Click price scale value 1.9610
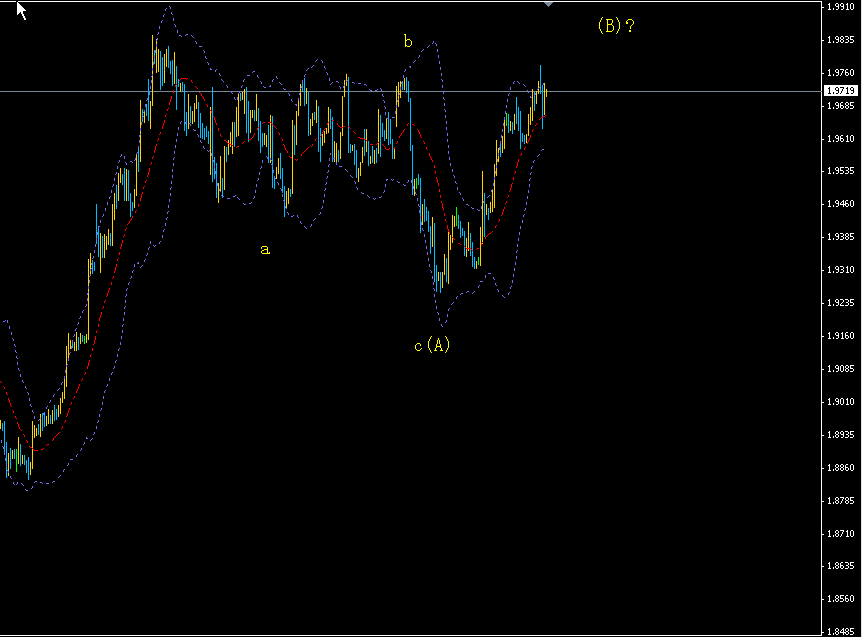This screenshot has width=863, height=637. click(x=841, y=138)
